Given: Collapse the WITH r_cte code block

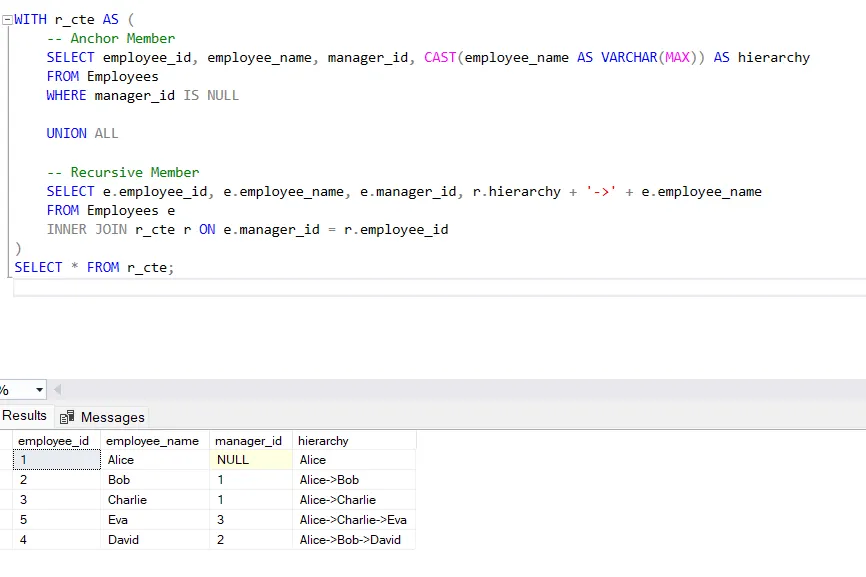Looking at the screenshot, I should point(6,19).
